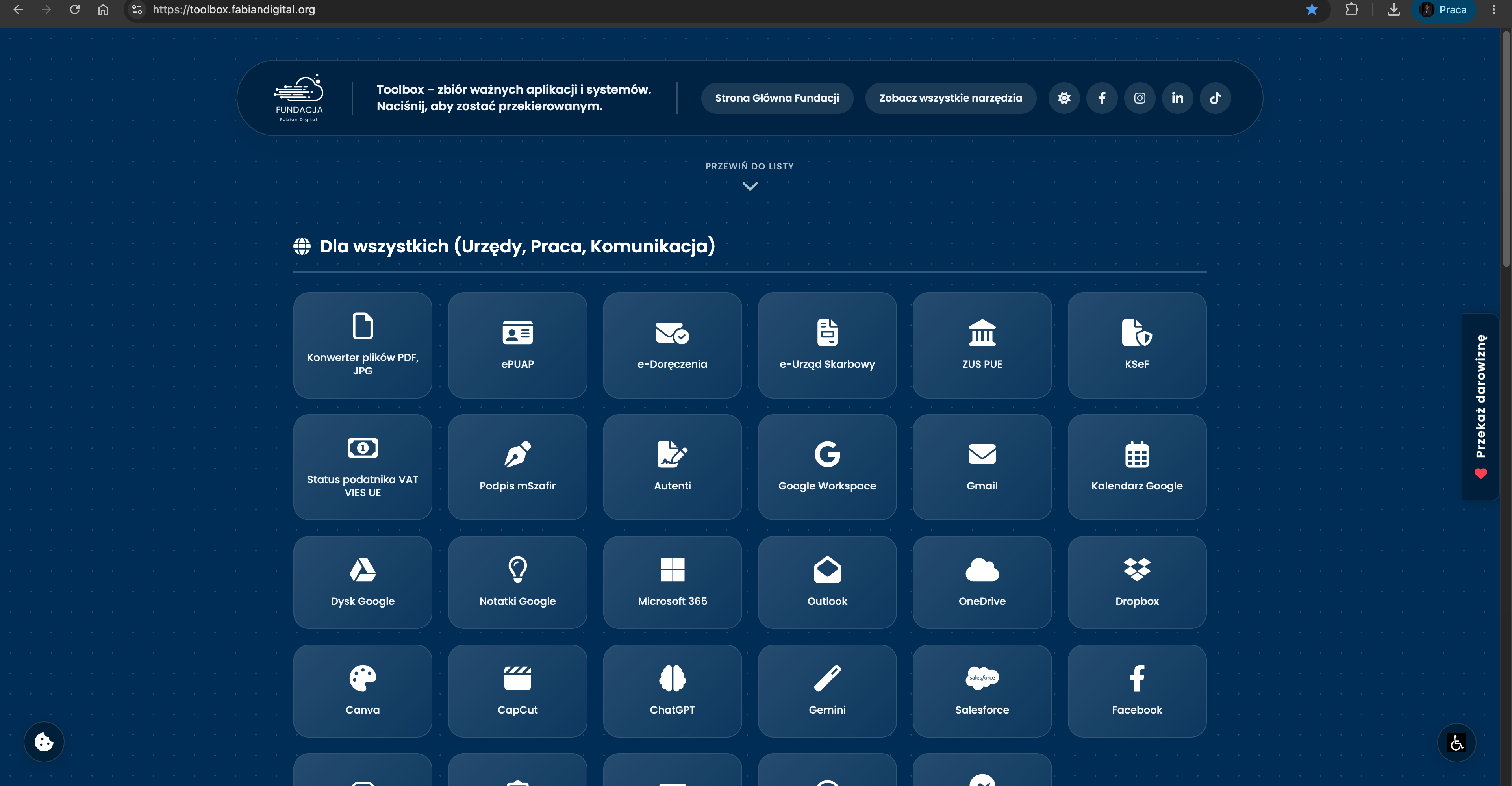This screenshot has height=786, width=1512.
Task: Open the Konwerter plików PDF, JPG tile
Action: pos(363,345)
